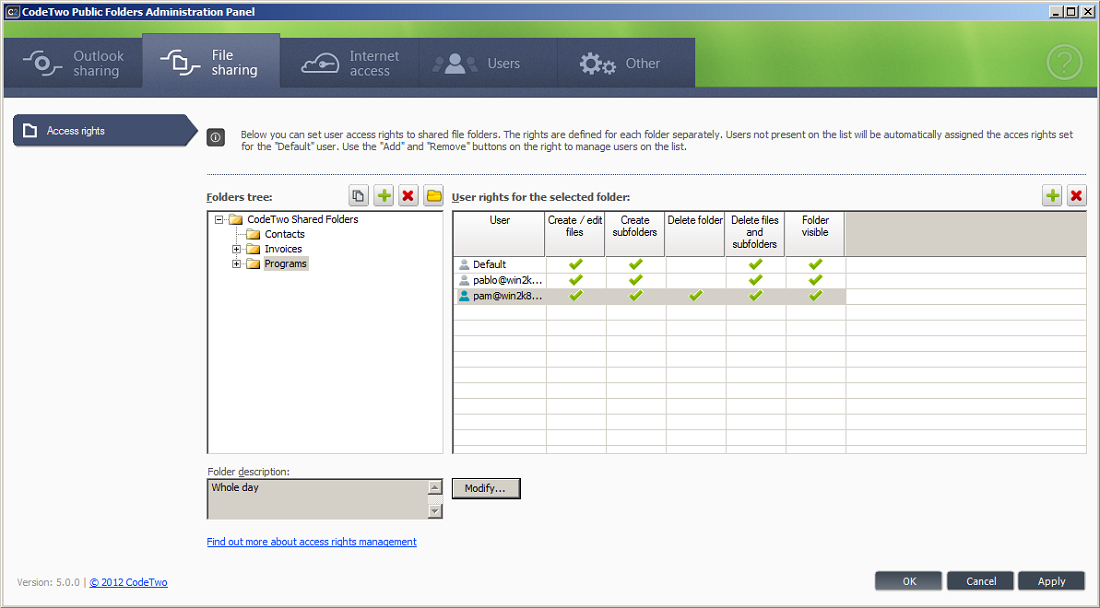Add a user with the green plus
The width and height of the screenshot is (1100, 608).
coord(1052,196)
